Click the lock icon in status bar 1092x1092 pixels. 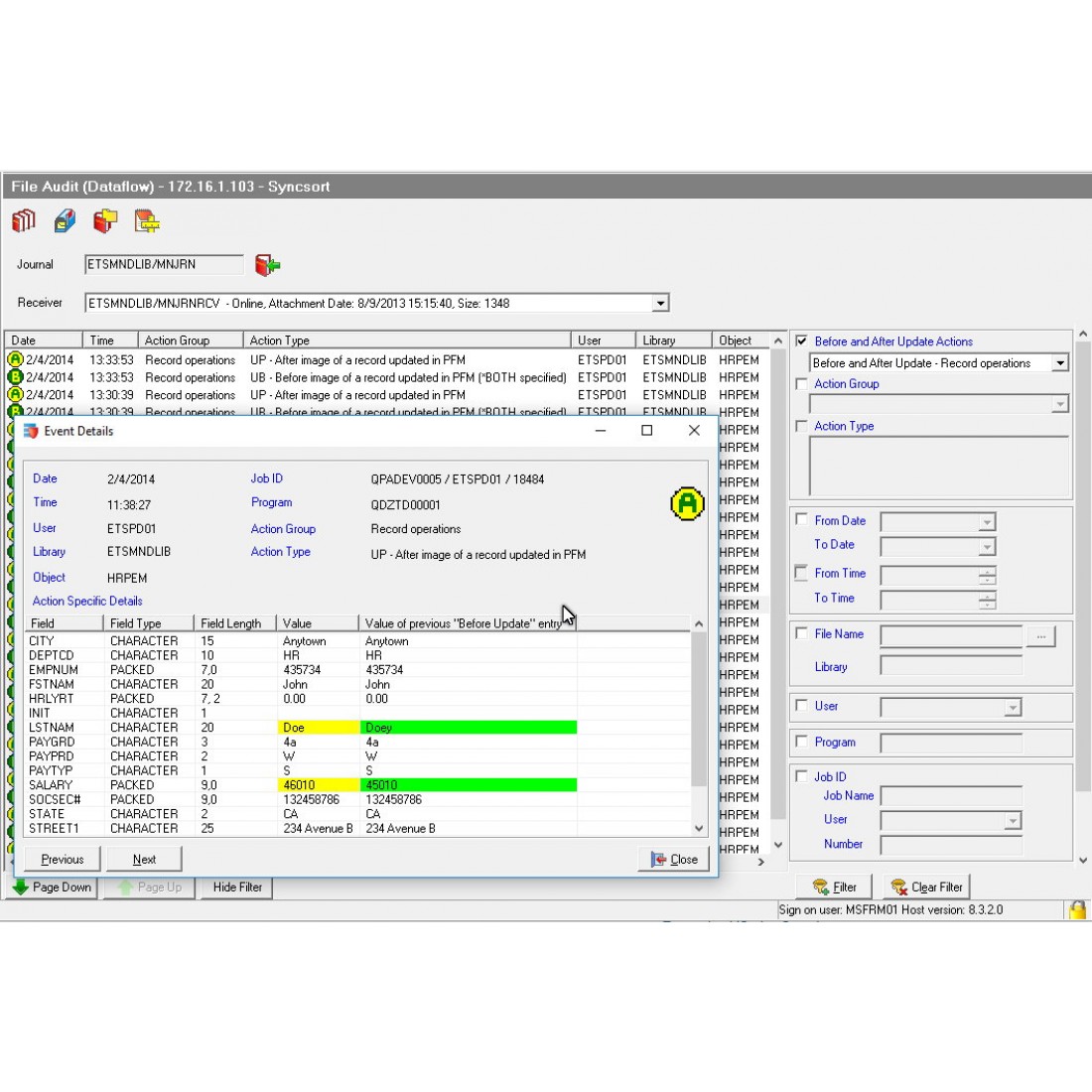pos(1077,909)
